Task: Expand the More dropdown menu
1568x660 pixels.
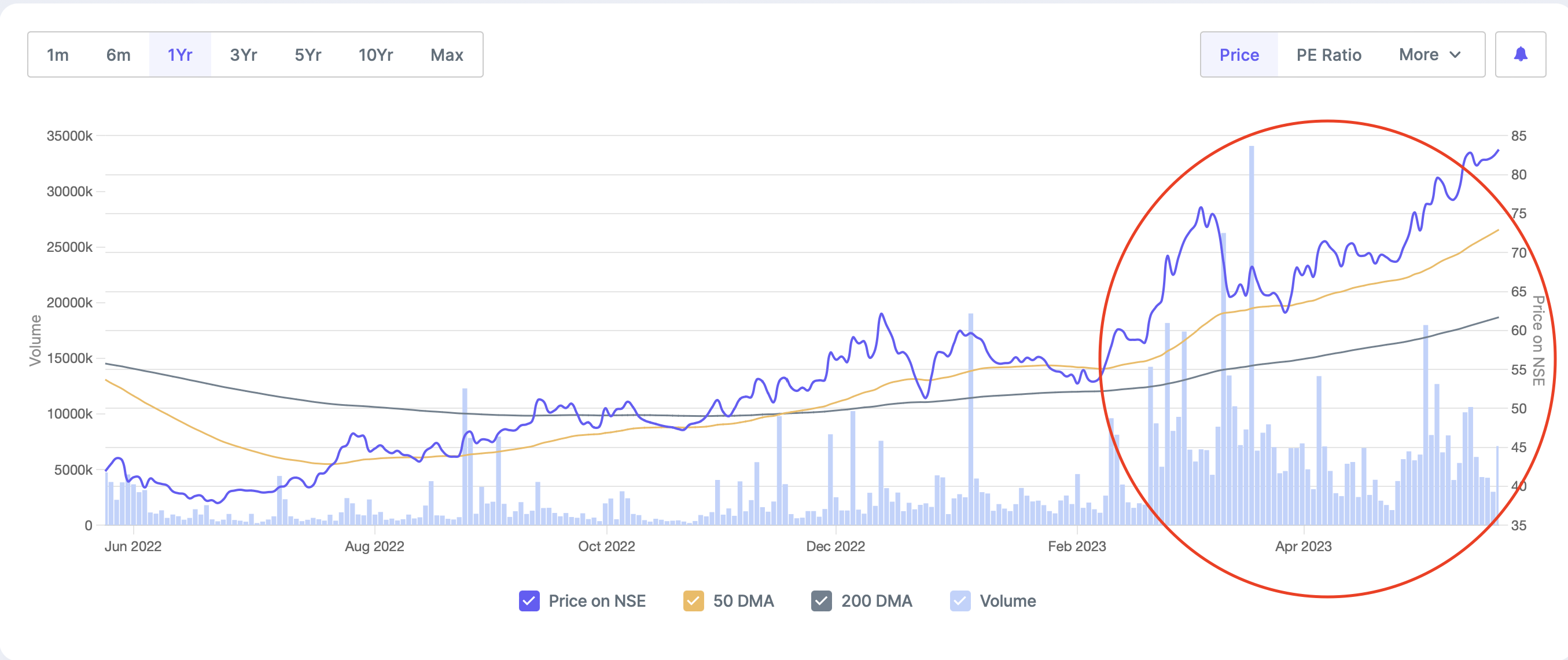Action: coord(1429,55)
